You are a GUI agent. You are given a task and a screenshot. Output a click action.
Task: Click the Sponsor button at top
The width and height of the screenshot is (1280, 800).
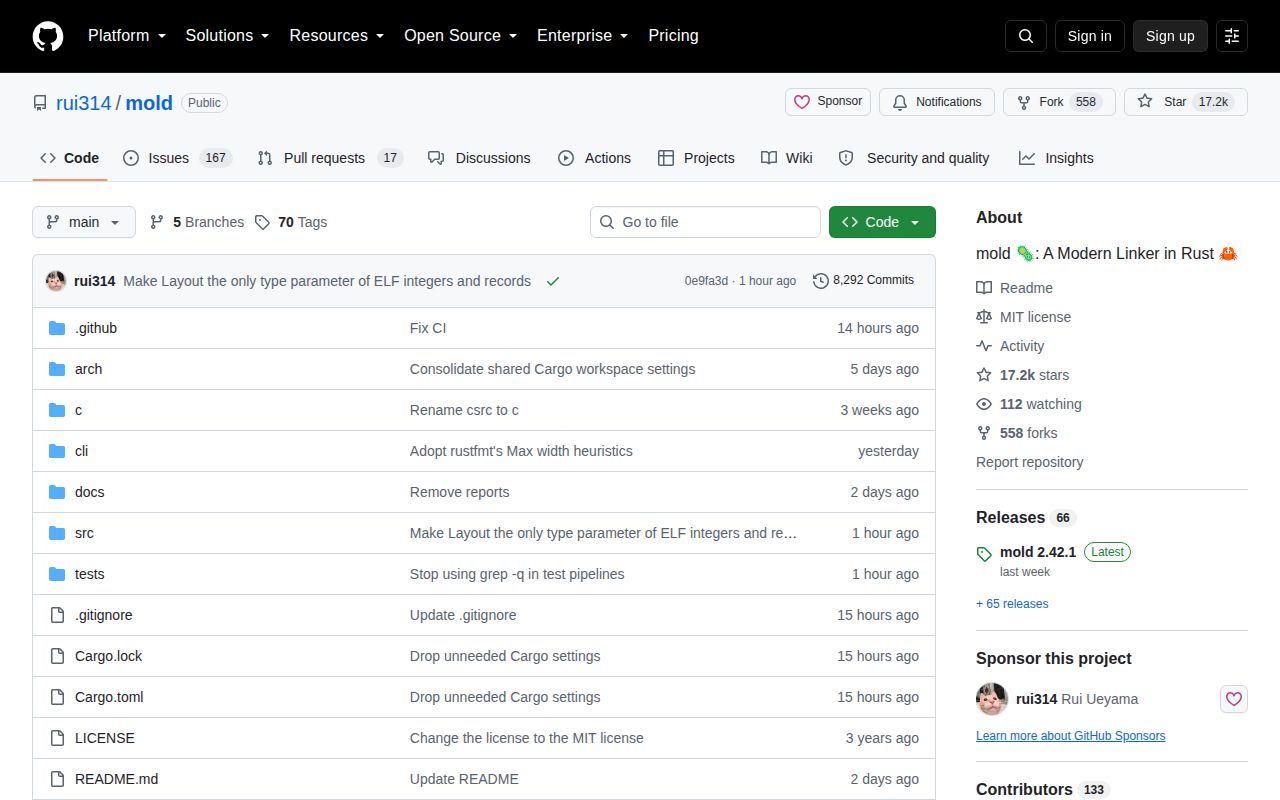coord(828,102)
